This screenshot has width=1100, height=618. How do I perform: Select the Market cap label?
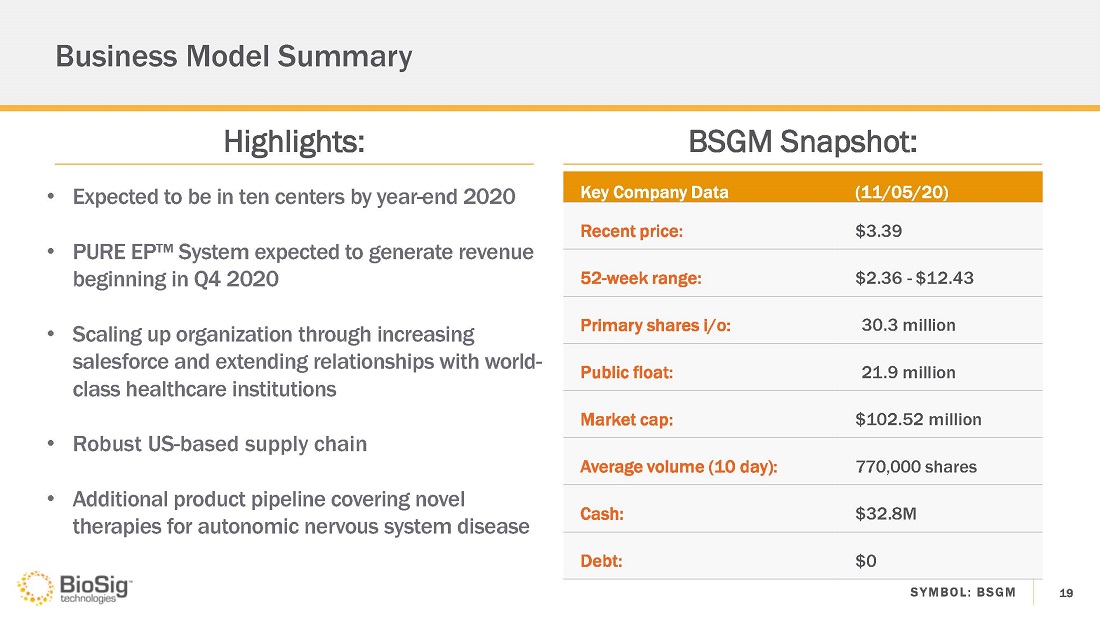[x=627, y=419]
